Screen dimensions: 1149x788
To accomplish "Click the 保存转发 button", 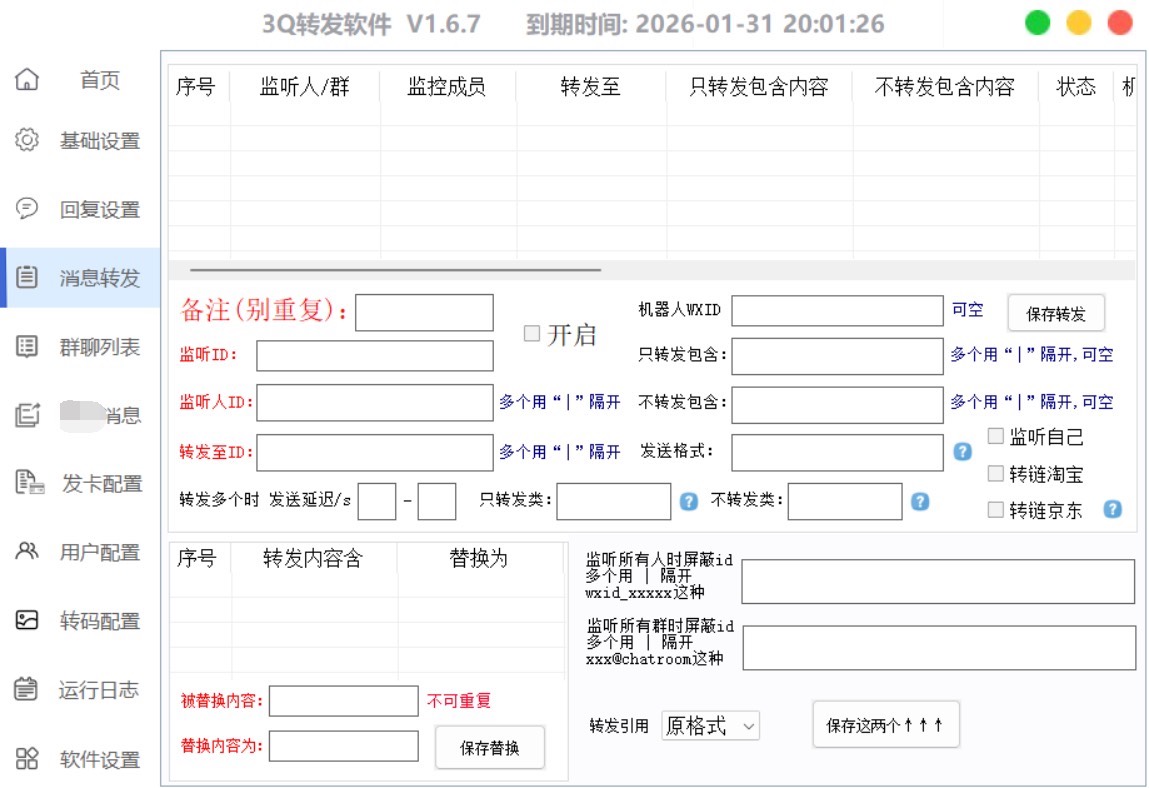I will pos(1056,314).
